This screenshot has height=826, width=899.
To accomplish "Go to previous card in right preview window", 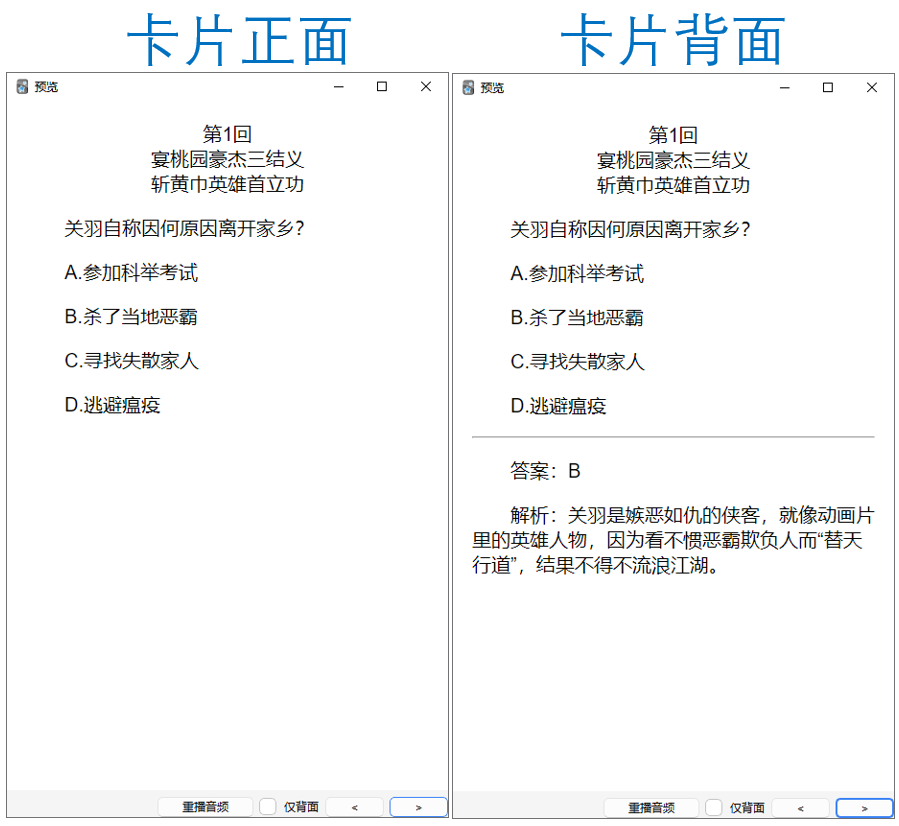I will pos(800,808).
